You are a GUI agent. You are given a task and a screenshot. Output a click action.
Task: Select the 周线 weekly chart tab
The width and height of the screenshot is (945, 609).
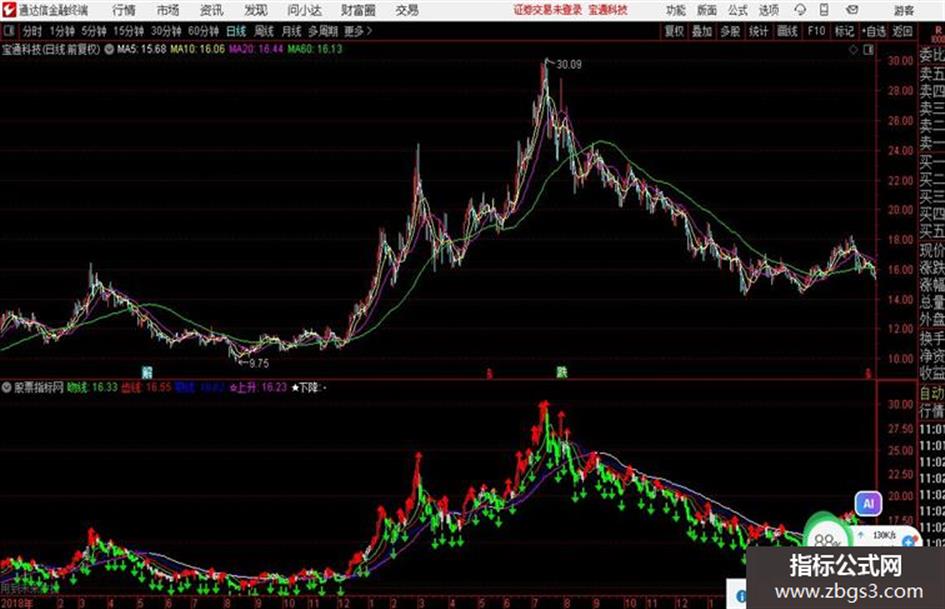264,31
